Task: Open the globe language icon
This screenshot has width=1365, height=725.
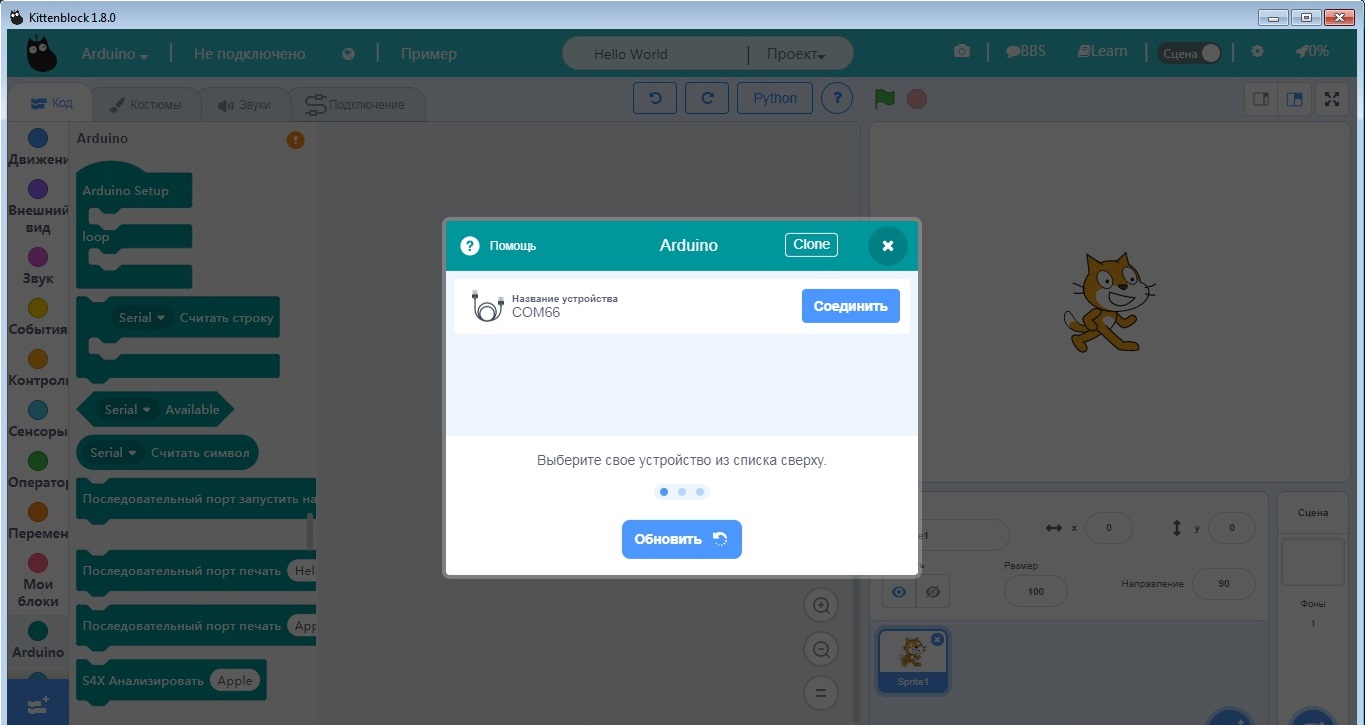Action: tap(348, 54)
